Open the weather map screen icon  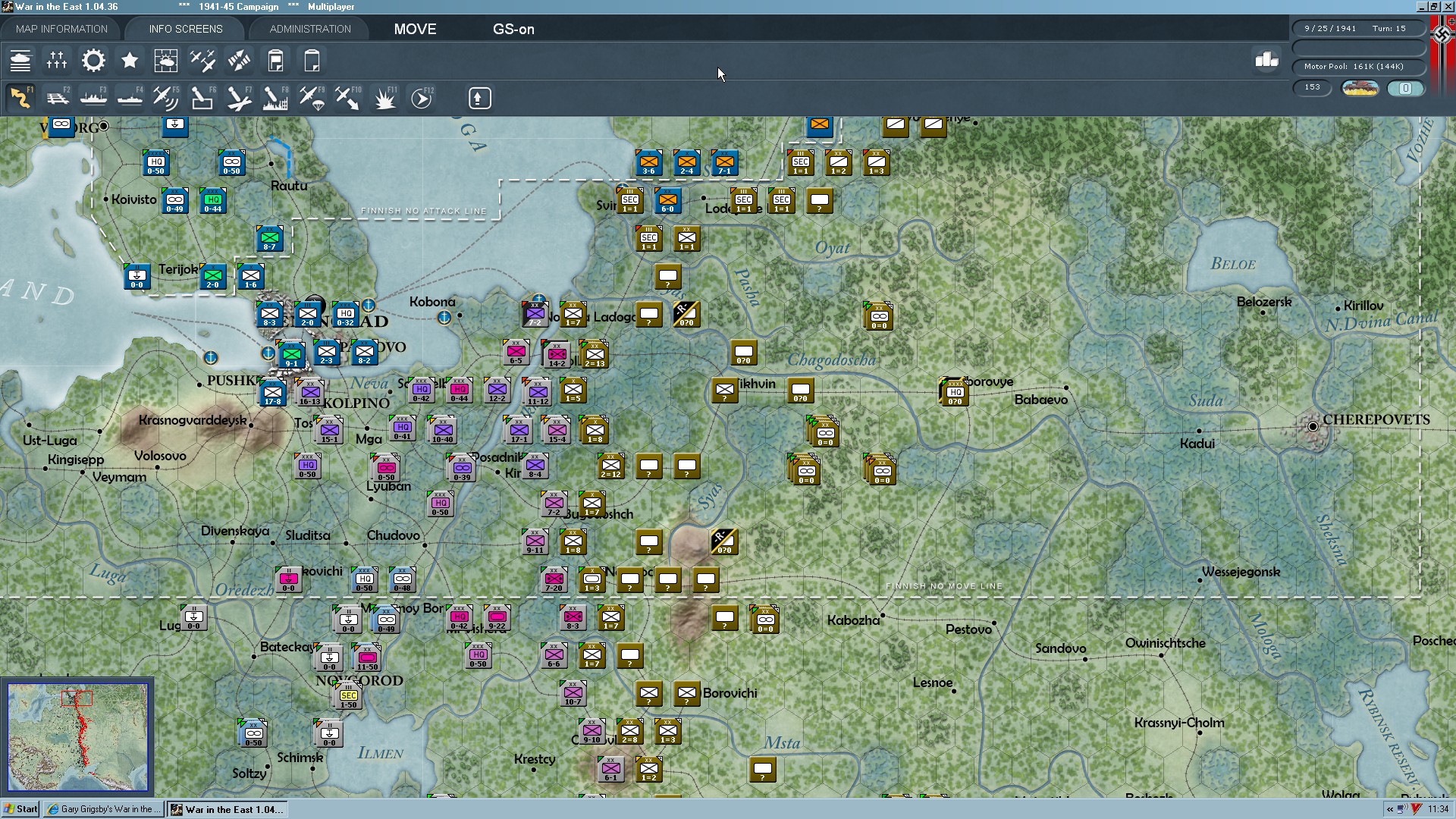click(x=166, y=61)
